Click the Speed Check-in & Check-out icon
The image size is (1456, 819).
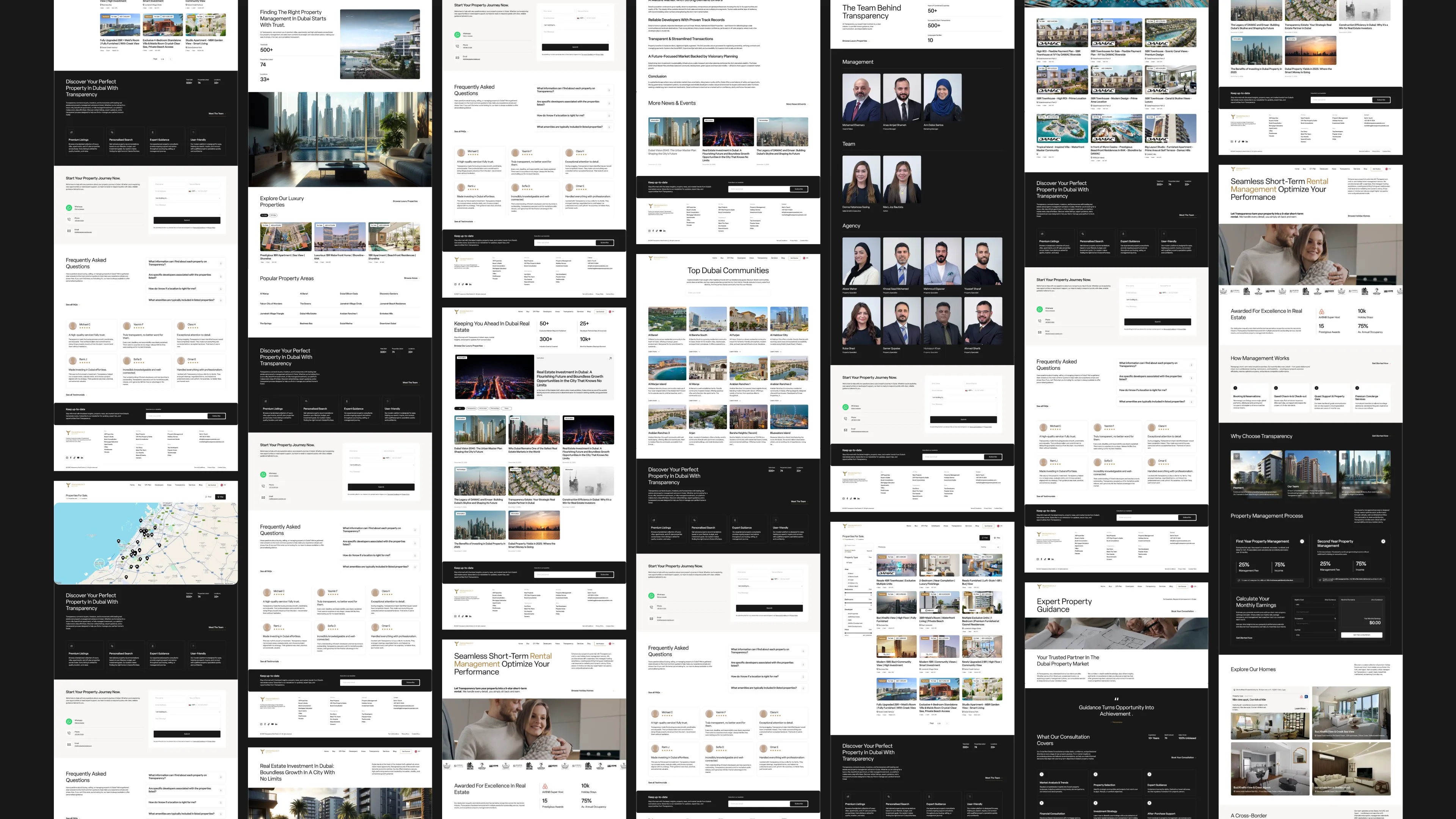click(x=1276, y=388)
